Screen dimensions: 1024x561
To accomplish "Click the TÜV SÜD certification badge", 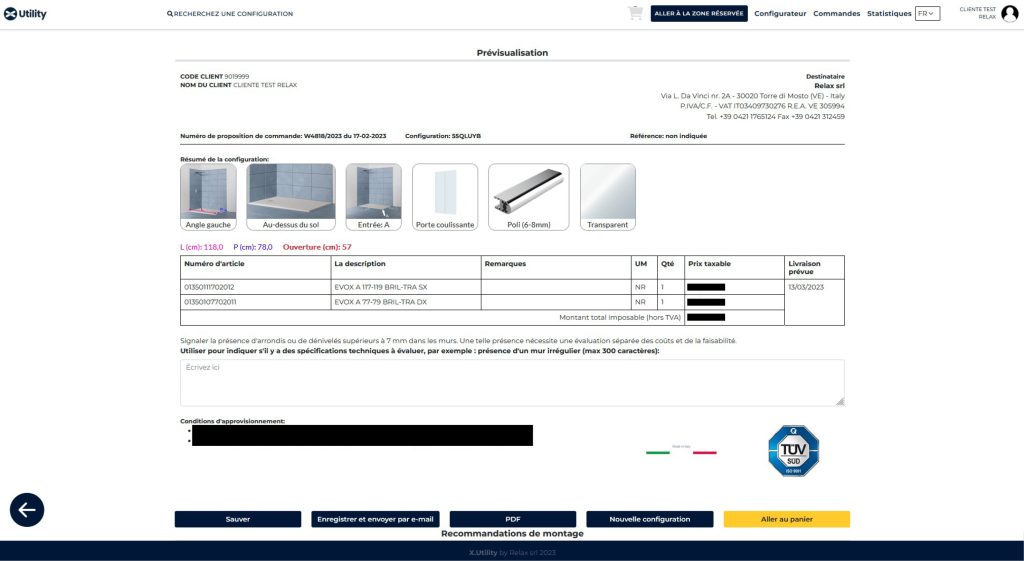I will click(x=793, y=451).
